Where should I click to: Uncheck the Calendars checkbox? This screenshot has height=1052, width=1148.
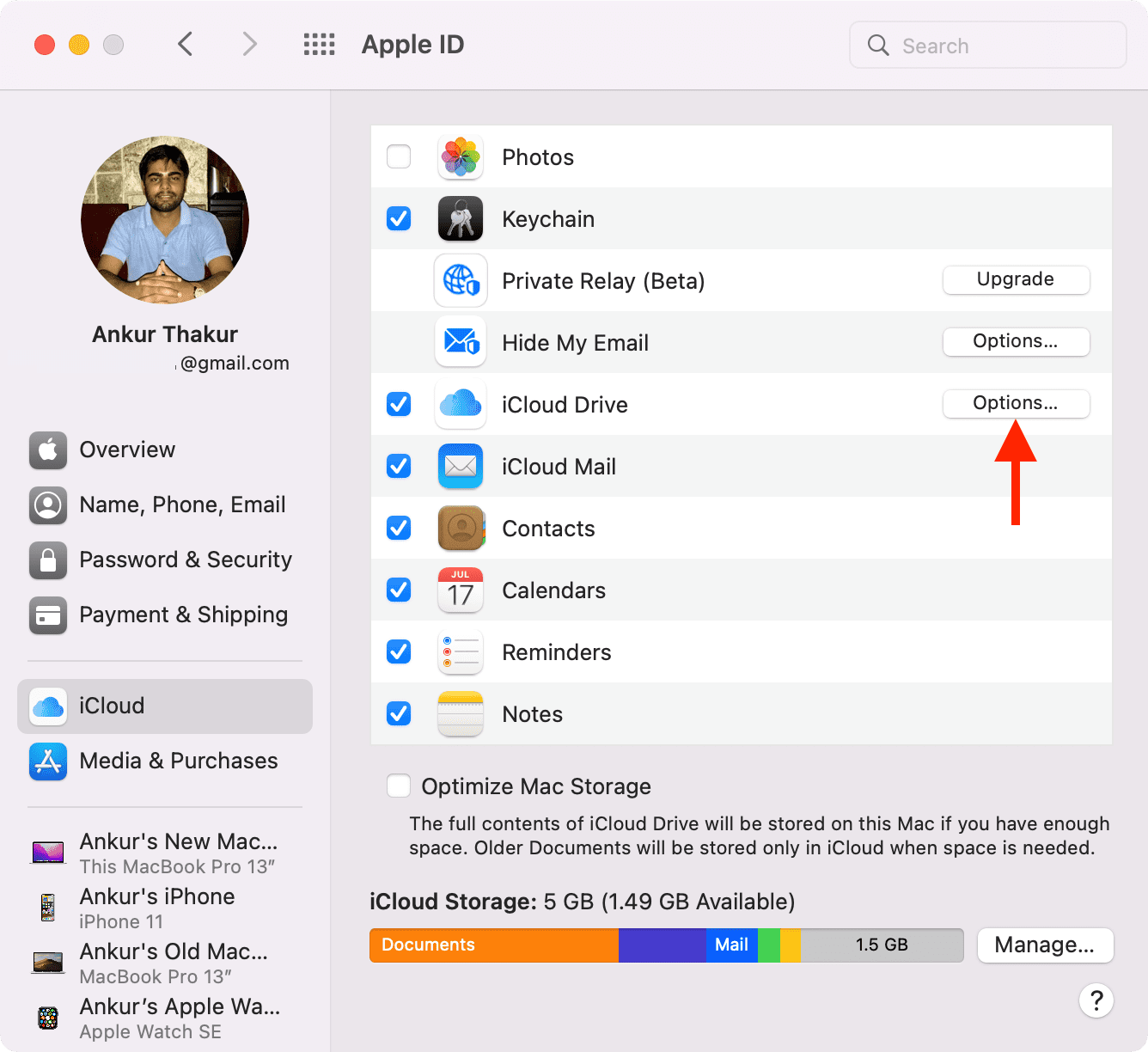(x=399, y=590)
